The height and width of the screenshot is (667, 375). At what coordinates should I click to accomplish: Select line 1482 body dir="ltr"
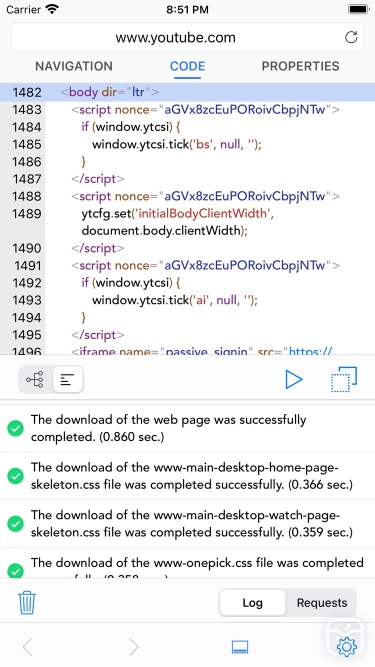[188, 92]
